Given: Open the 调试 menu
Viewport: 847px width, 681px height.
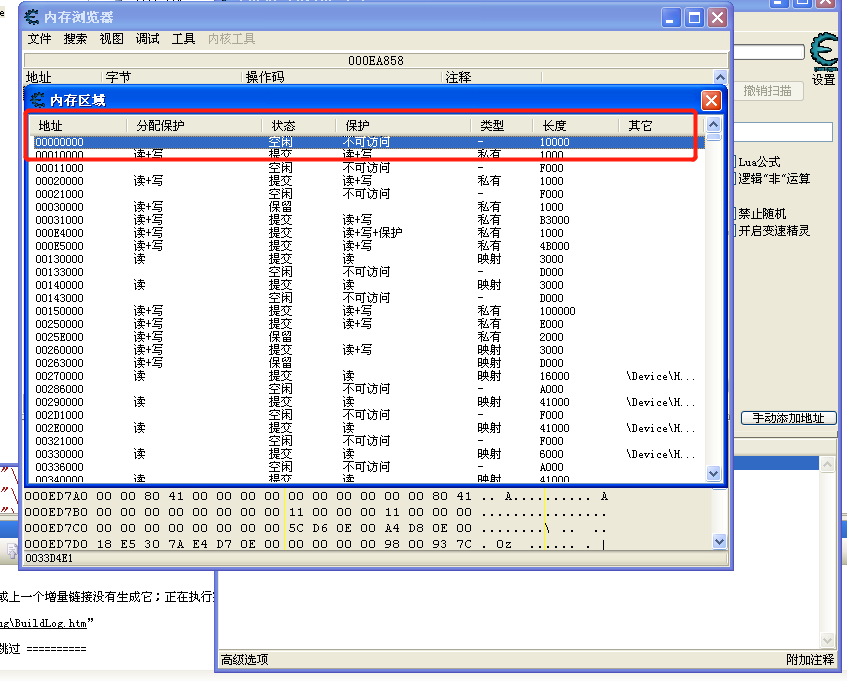Looking at the screenshot, I should pyautogui.click(x=147, y=39).
